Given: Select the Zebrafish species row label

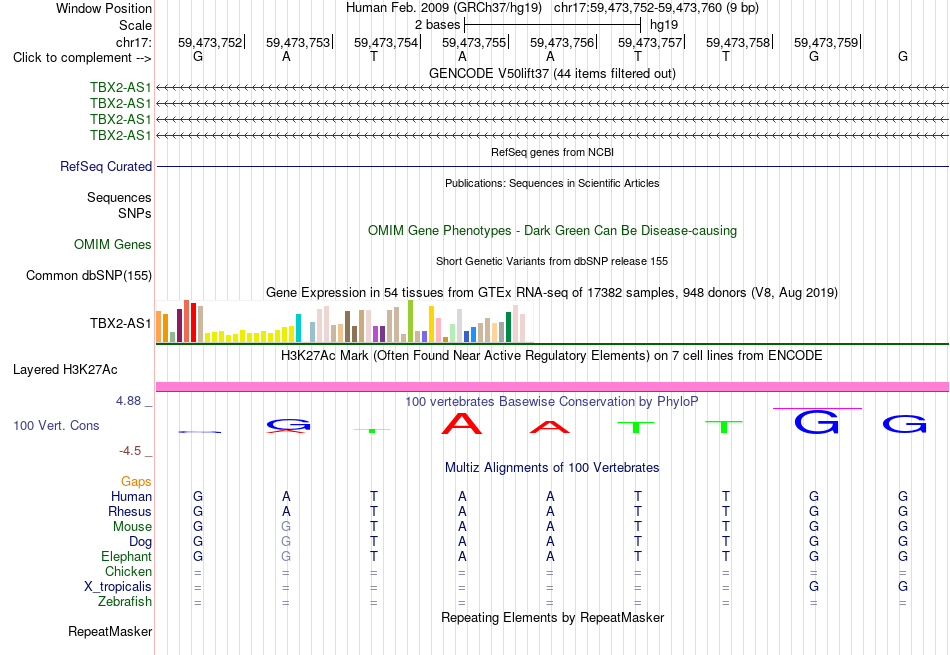Looking at the screenshot, I should 125,602.
